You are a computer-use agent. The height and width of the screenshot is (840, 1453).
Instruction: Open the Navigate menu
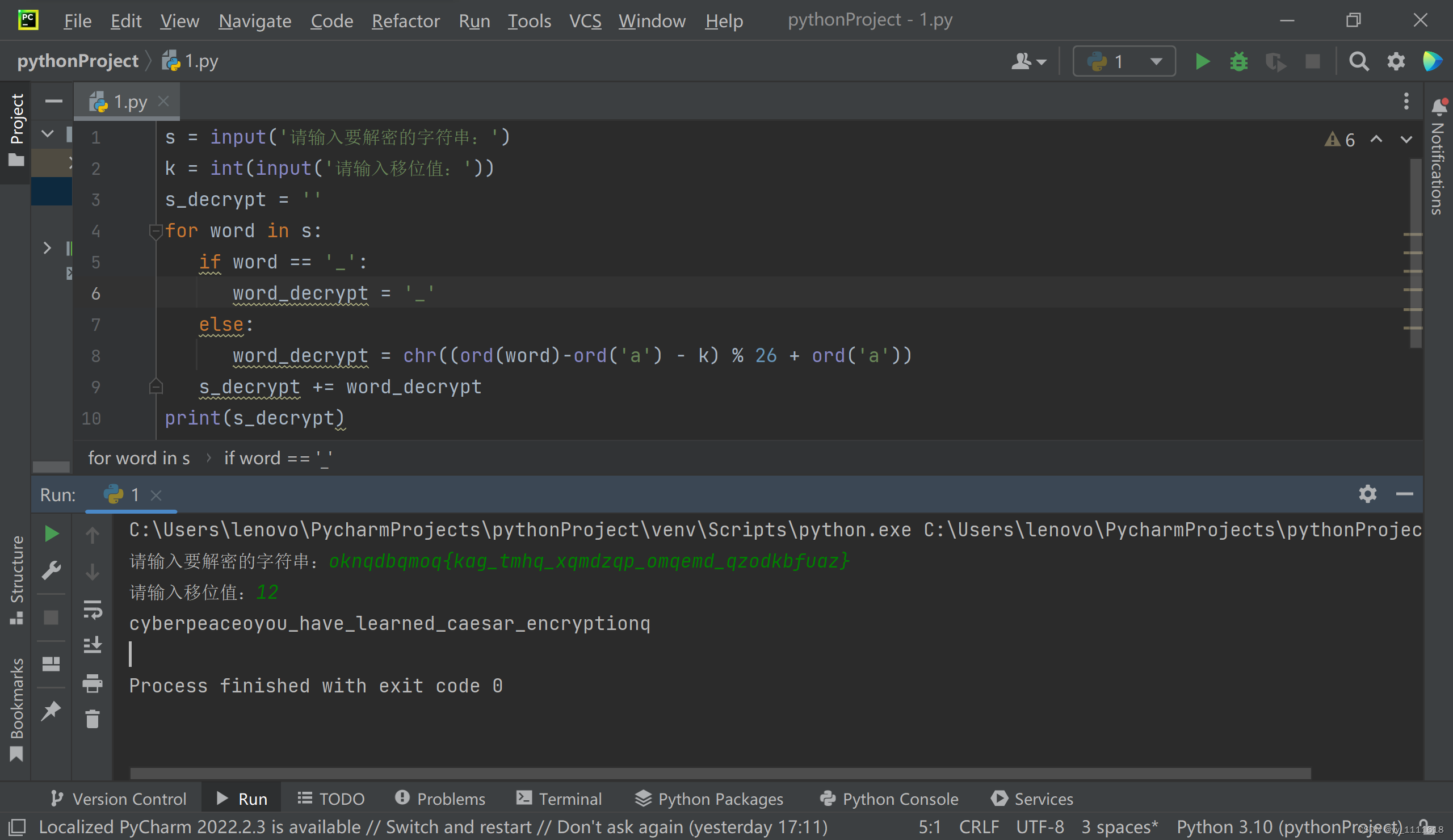pyautogui.click(x=255, y=21)
